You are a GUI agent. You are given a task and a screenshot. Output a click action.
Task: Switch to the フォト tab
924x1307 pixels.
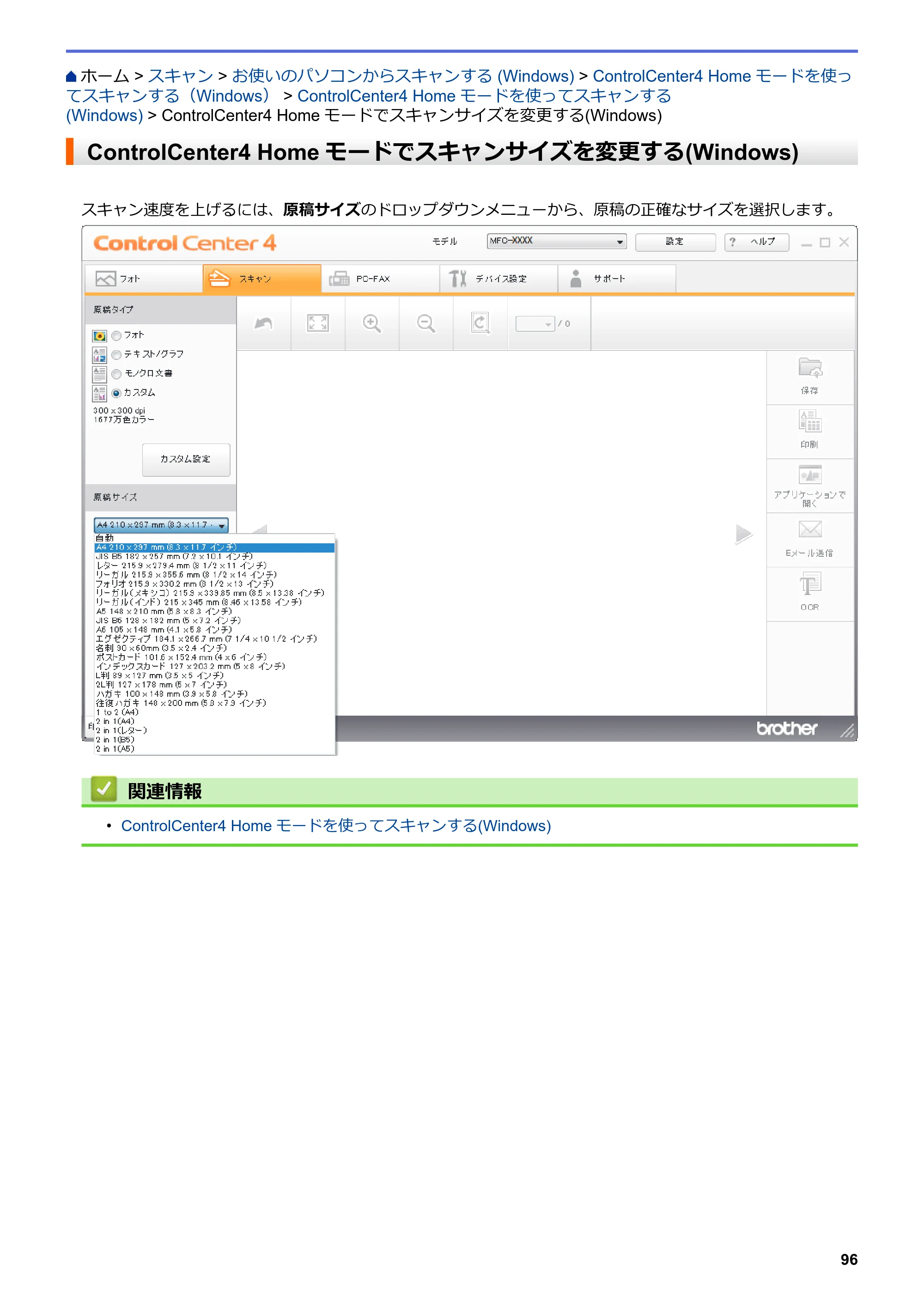pos(144,279)
